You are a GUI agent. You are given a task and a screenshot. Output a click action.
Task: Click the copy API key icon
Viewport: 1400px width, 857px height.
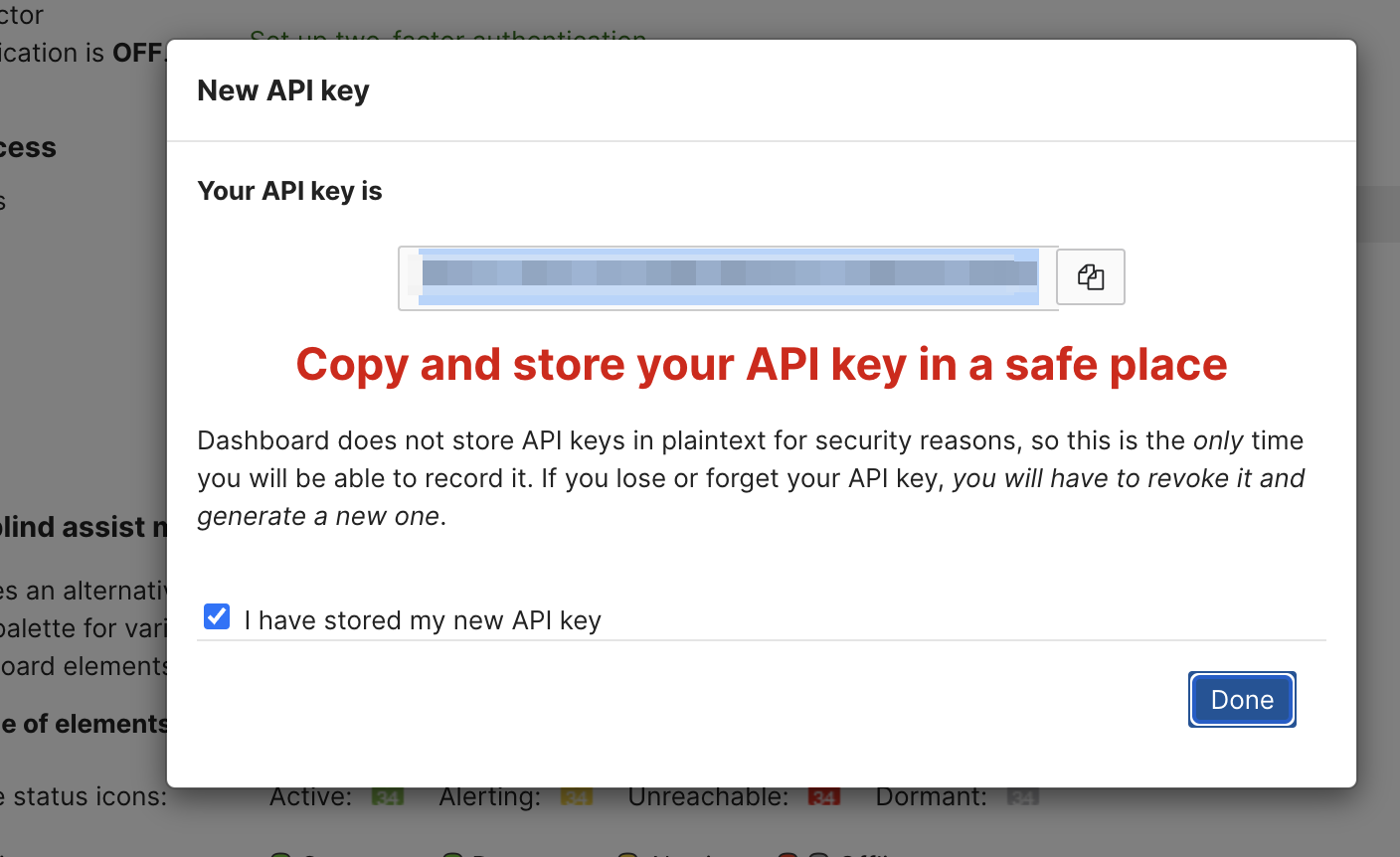coord(1091,276)
